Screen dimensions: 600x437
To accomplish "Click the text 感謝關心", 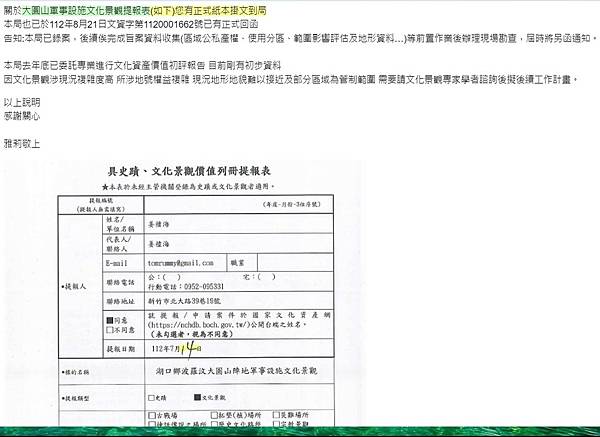I will [22, 116].
